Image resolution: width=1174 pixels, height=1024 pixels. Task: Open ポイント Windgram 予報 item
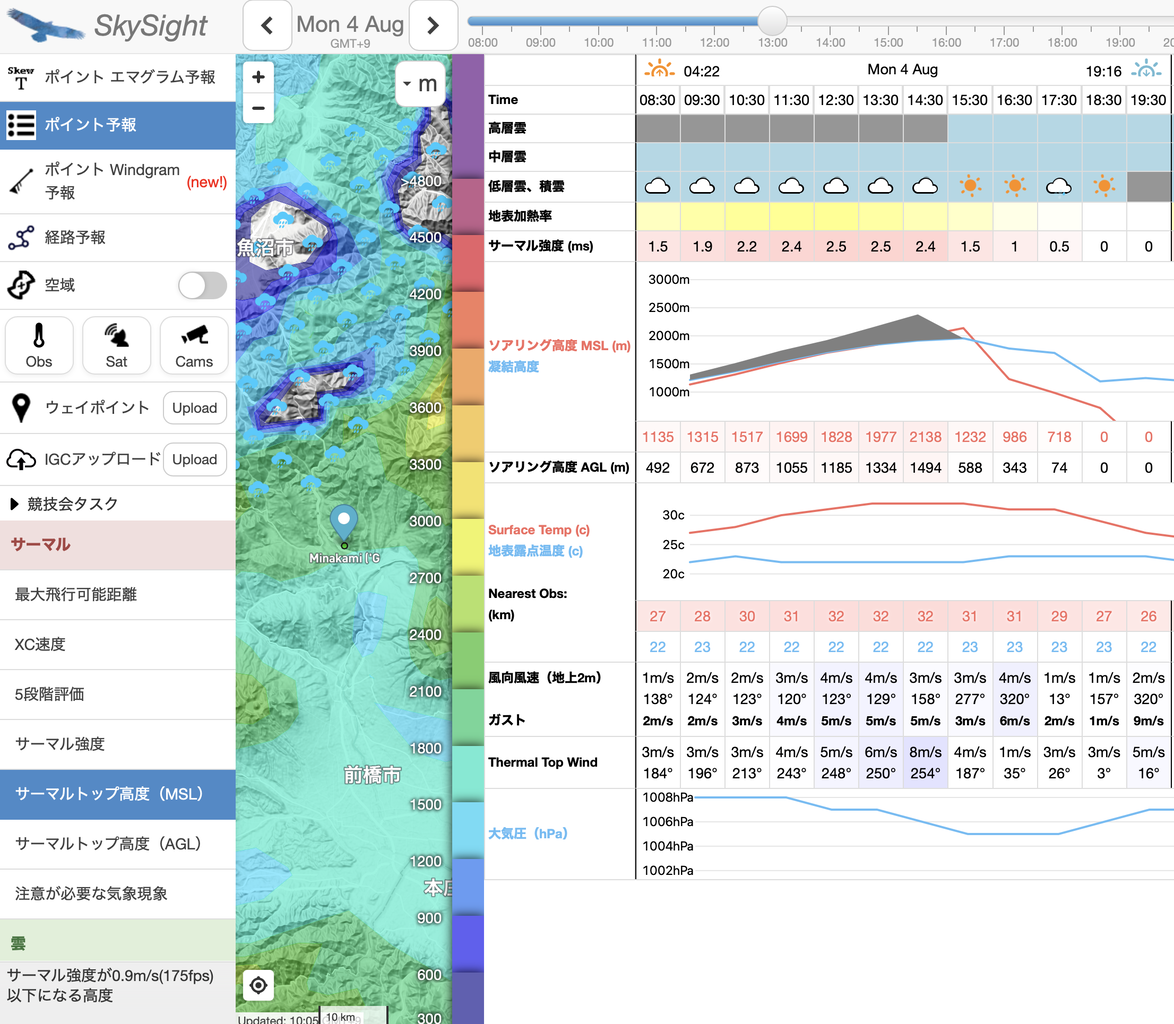tap(118, 181)
